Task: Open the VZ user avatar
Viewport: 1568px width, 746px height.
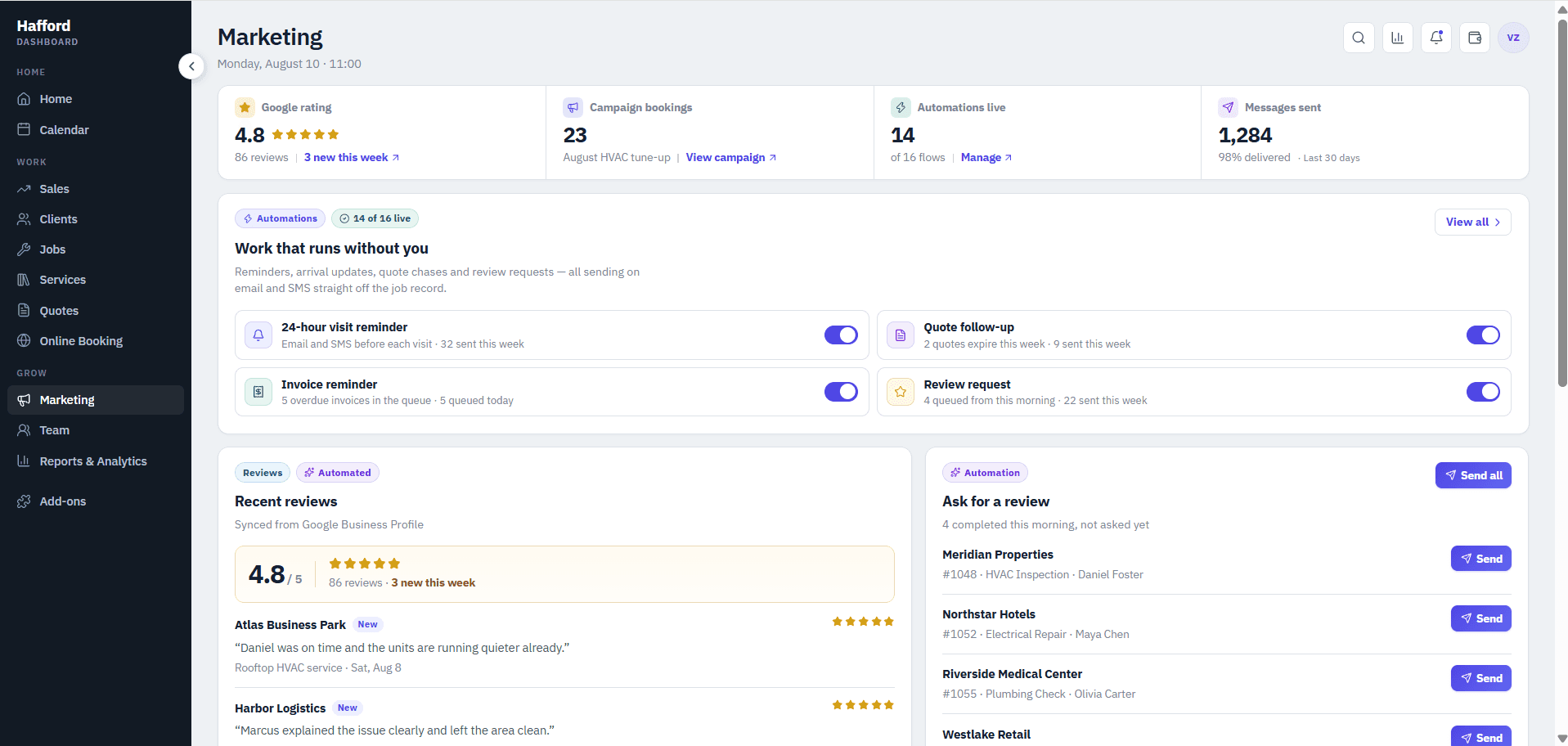Action: click(x=1513, y=38)
